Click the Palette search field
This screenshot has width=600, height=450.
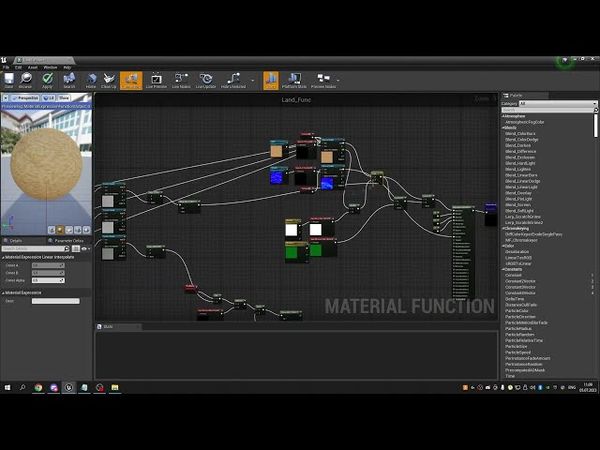[x=548, y=110]
